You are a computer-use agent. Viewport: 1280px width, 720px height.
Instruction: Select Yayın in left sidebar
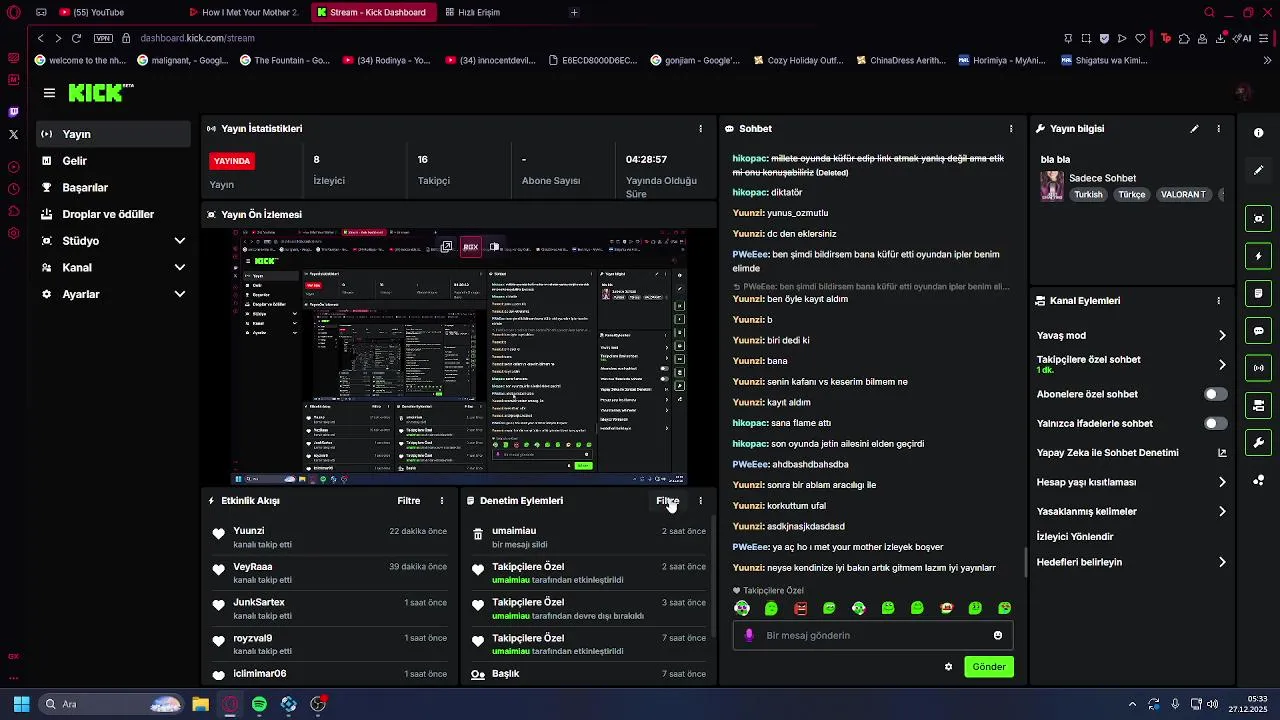[114, 134]
